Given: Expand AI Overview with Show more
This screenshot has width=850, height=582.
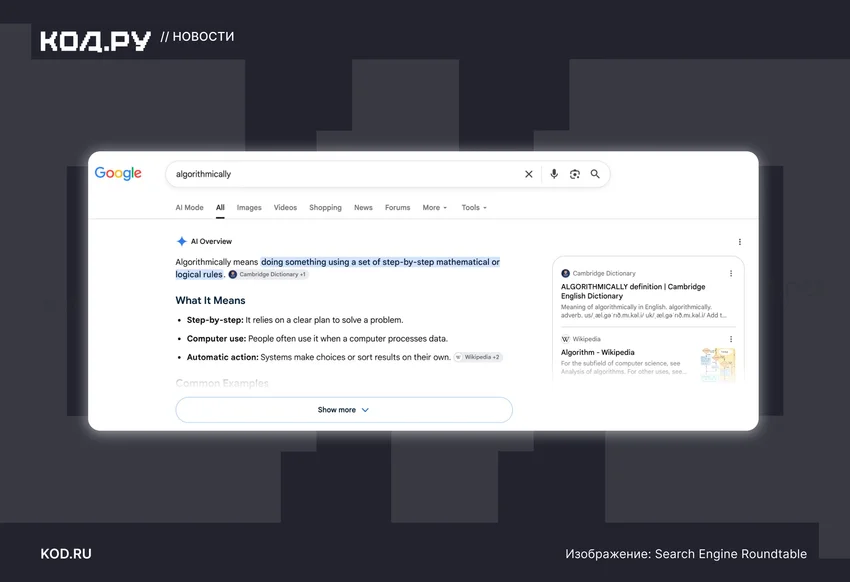Looking at the screenshot, I should pyautogui.click(x=344, y=410).
